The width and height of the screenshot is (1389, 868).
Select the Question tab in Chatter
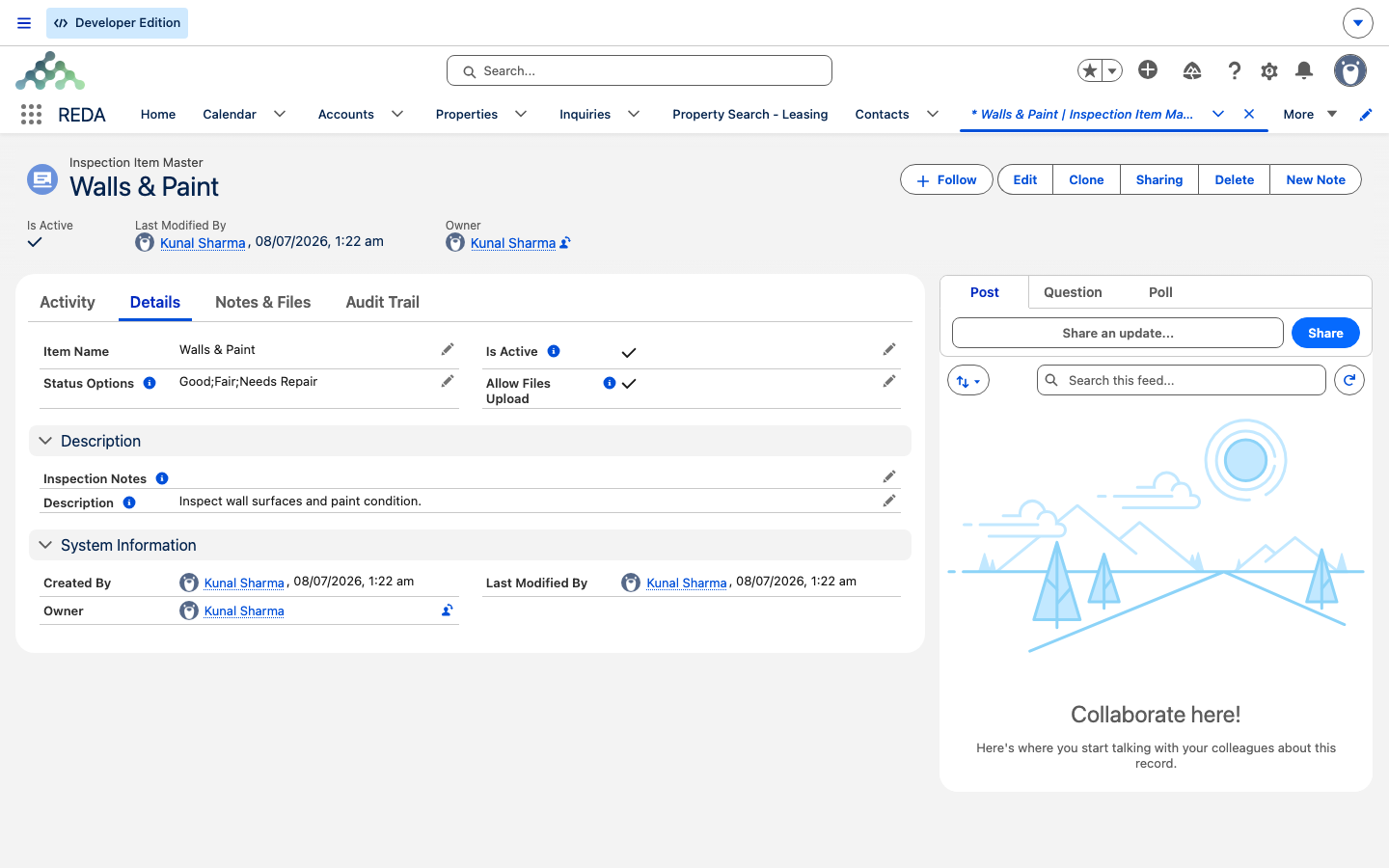coord(1073,292)
